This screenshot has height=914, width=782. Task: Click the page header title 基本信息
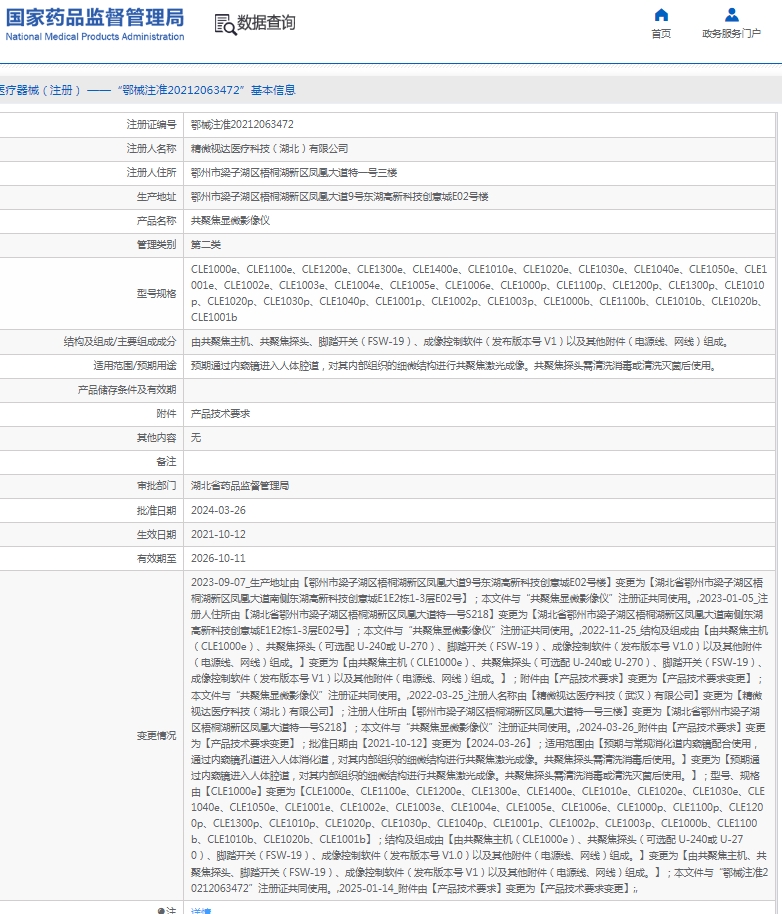tap(273, 90)
